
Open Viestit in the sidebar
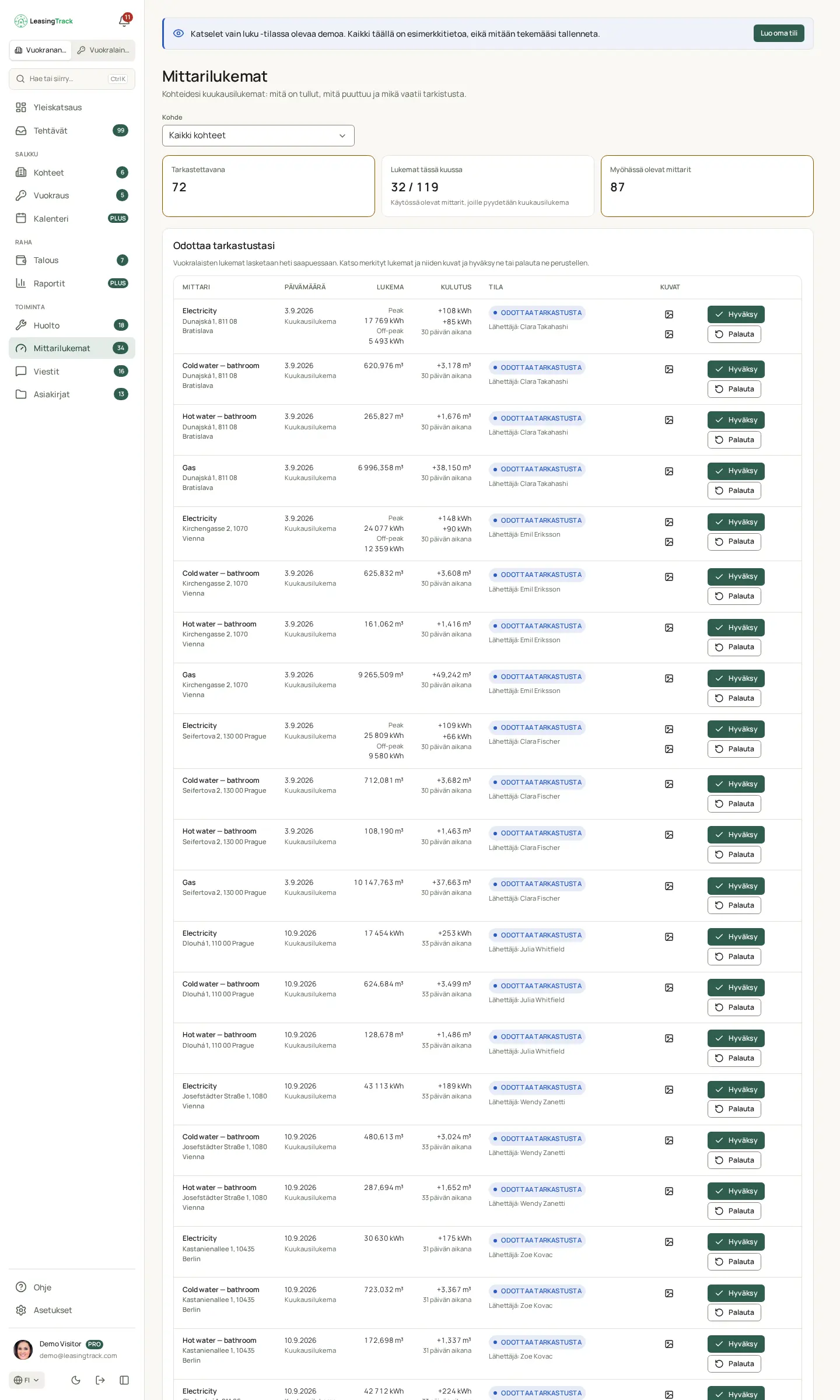(72, 372)
